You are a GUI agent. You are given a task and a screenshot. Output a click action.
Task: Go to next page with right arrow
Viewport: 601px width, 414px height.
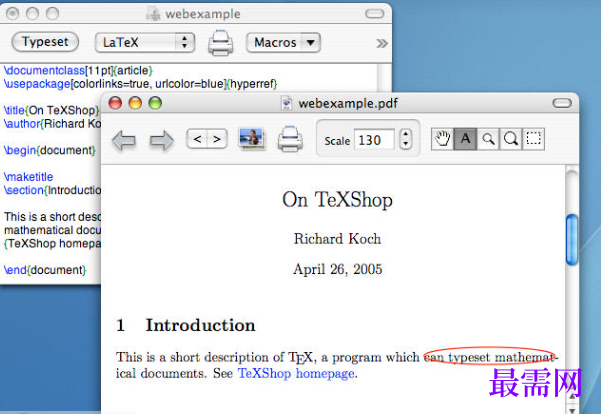[x=161, y=140]
